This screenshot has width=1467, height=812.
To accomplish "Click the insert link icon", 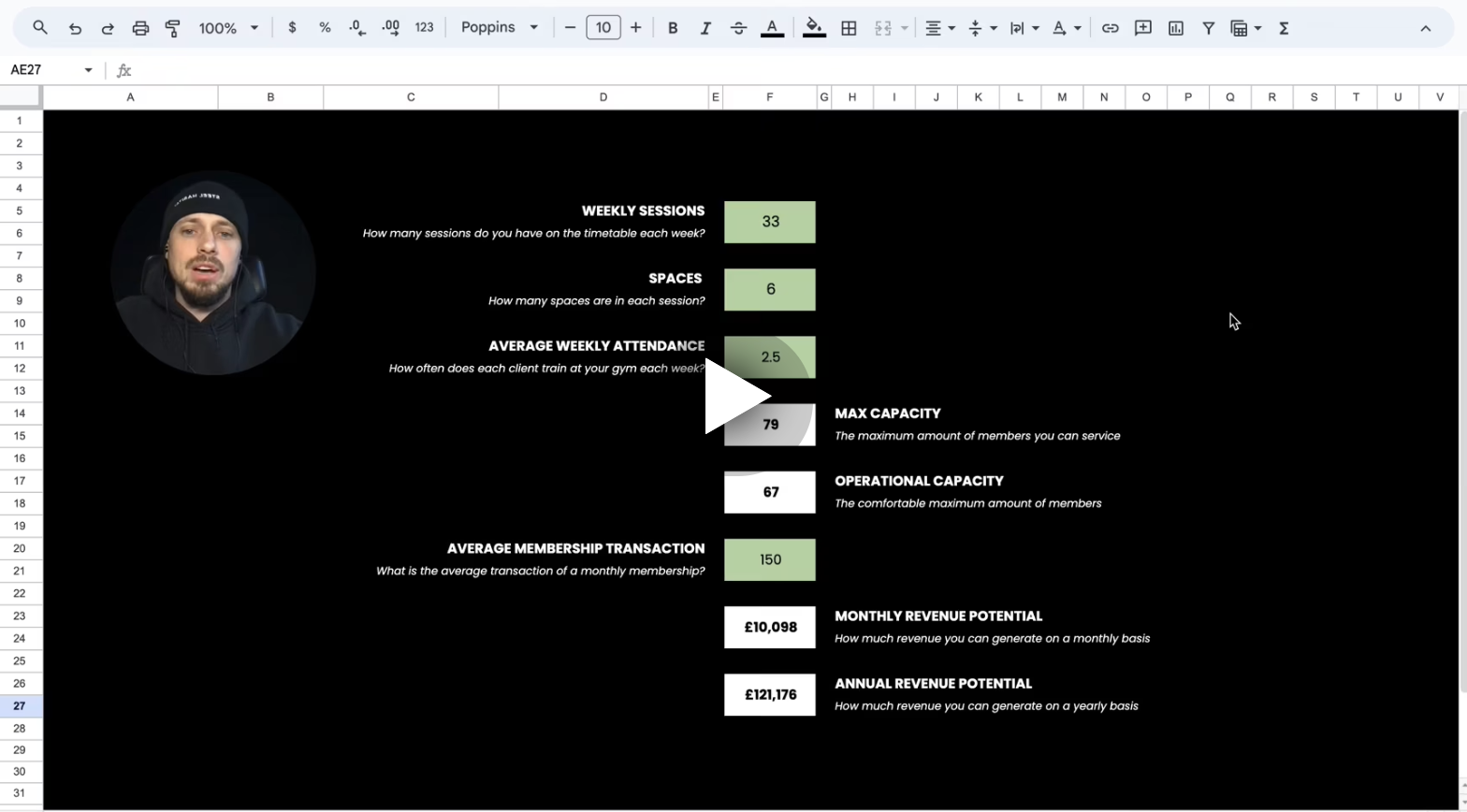I will [1110, 28].
